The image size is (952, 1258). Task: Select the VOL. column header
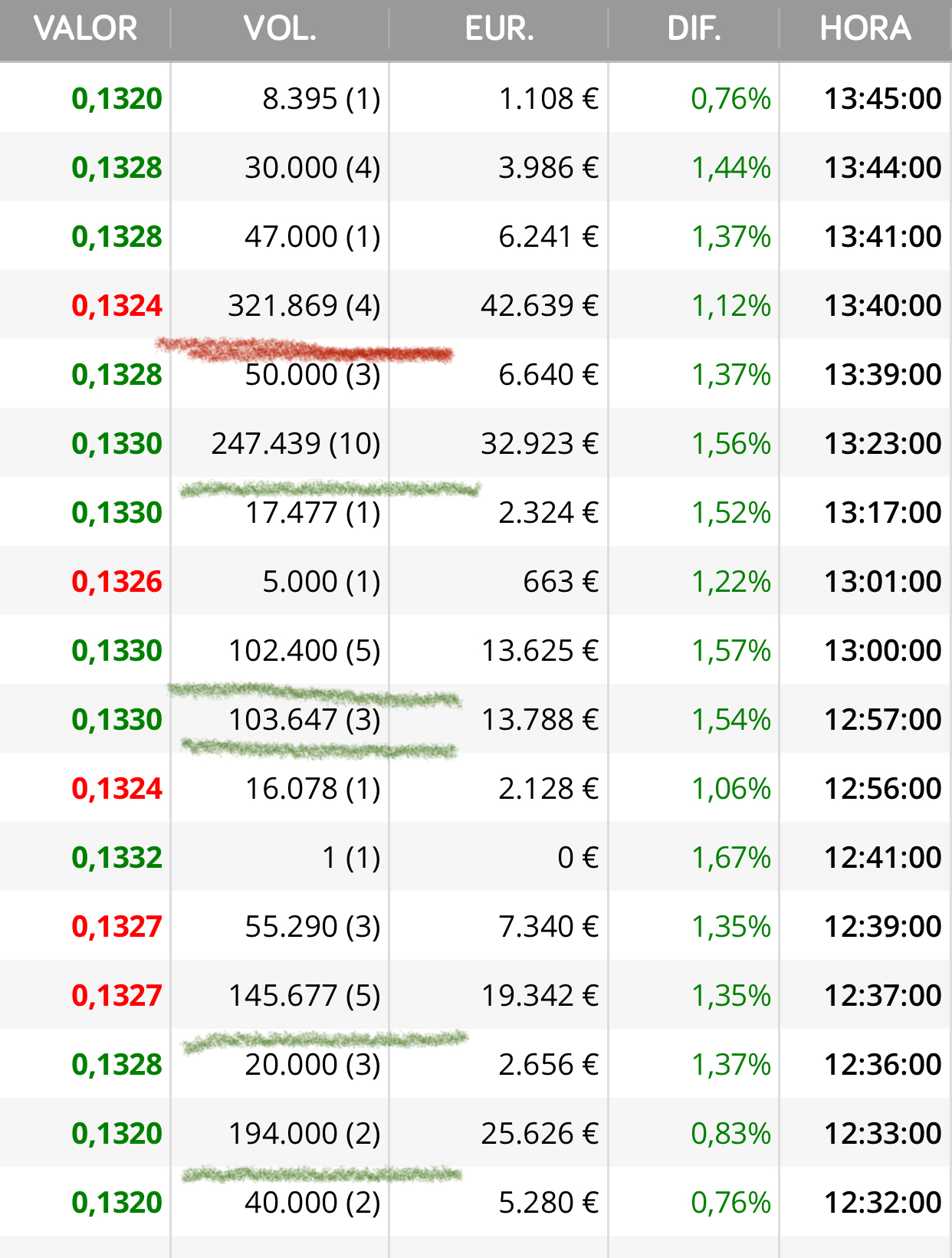click(280, 29)
